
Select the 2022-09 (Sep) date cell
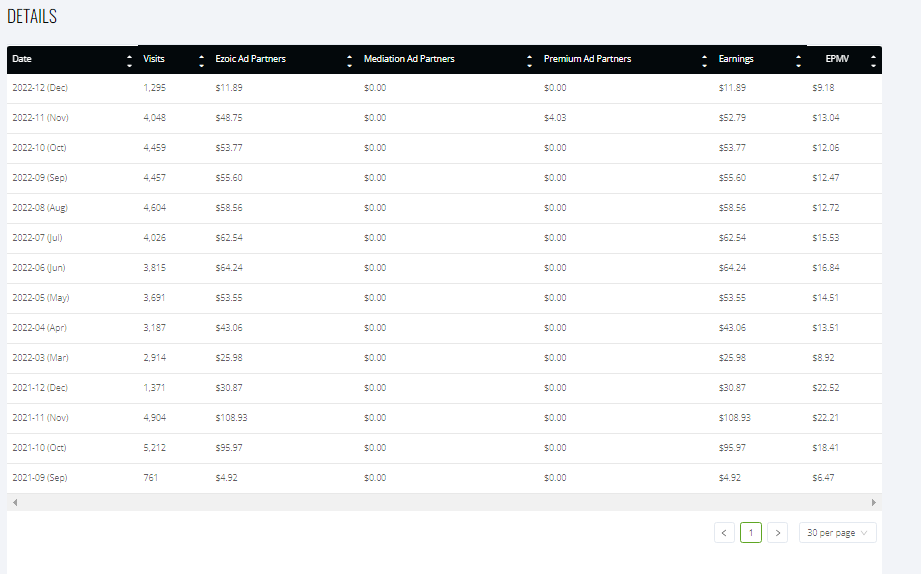(40, 177)
